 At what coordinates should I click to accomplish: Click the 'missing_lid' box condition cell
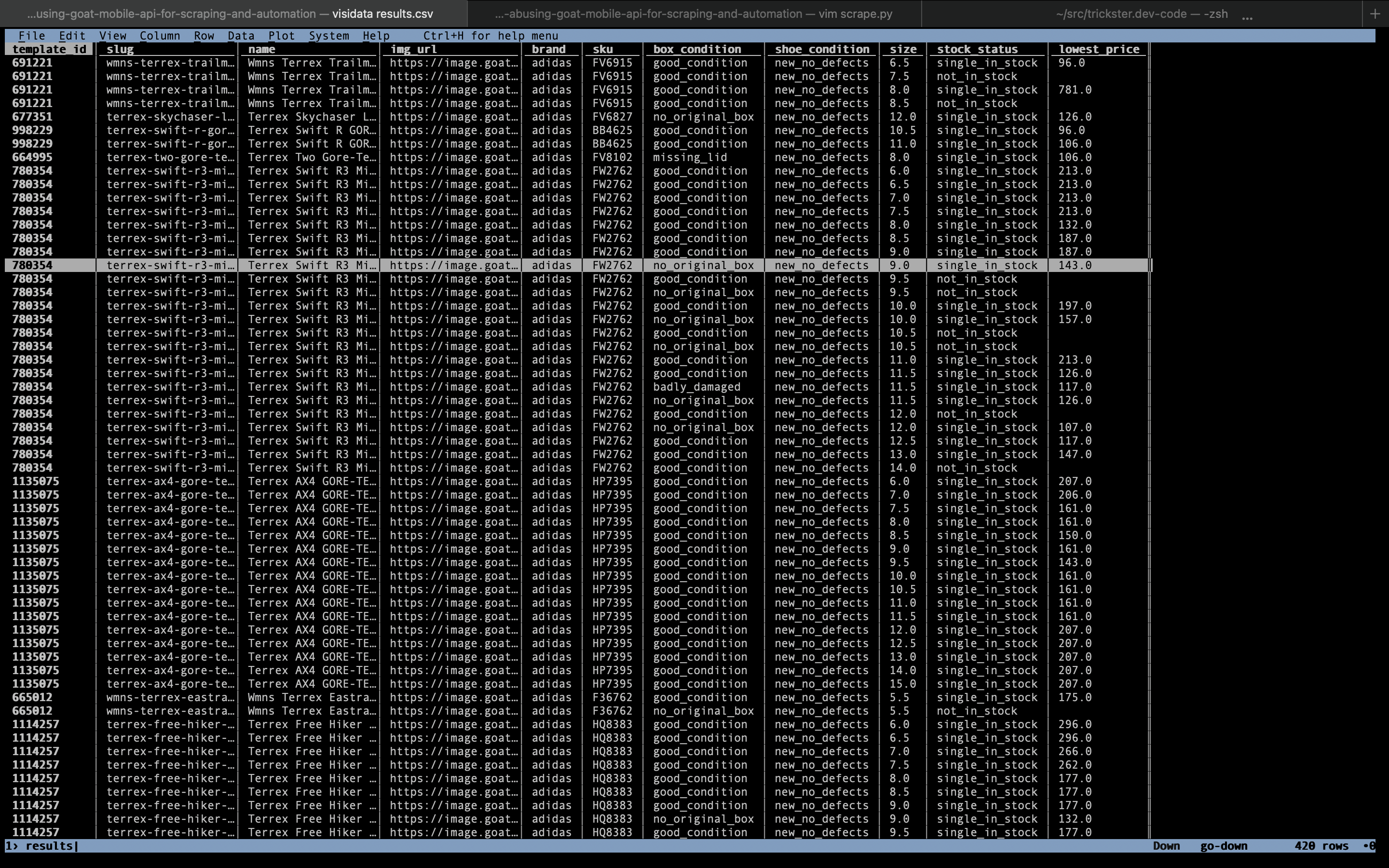point(690,157)
